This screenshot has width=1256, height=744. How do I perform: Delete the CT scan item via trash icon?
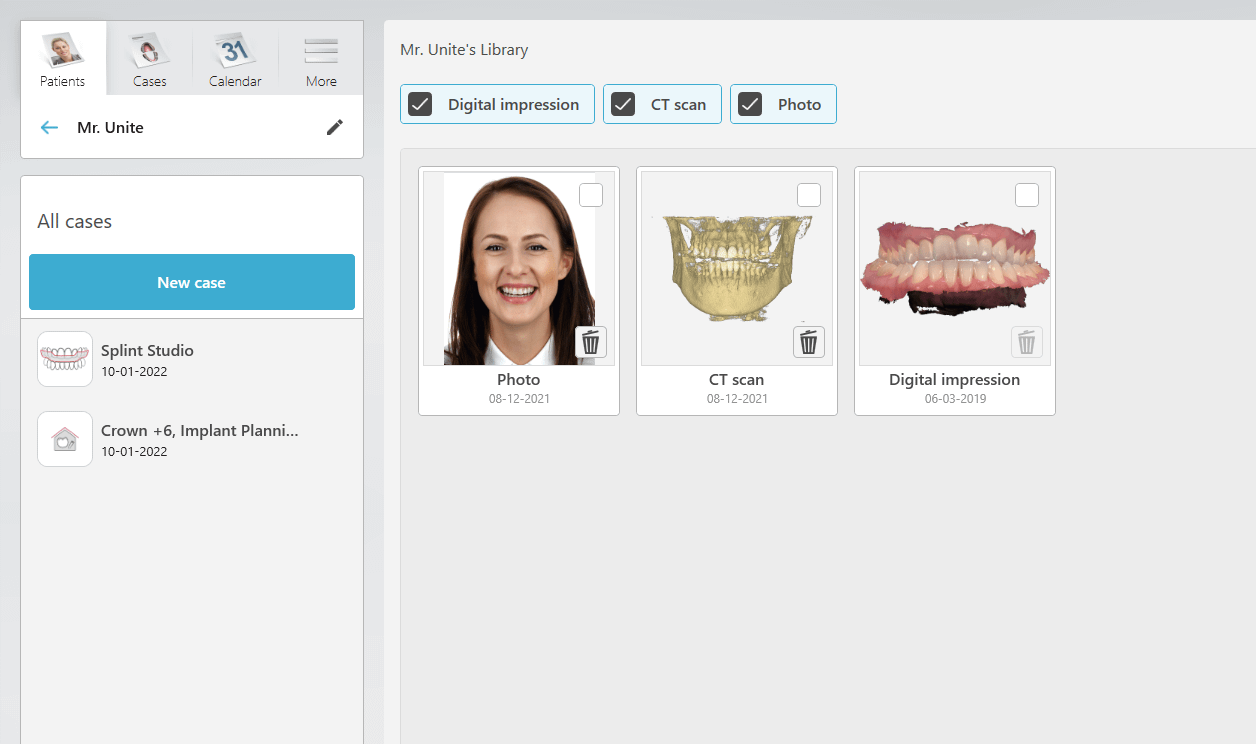(809, 342)
